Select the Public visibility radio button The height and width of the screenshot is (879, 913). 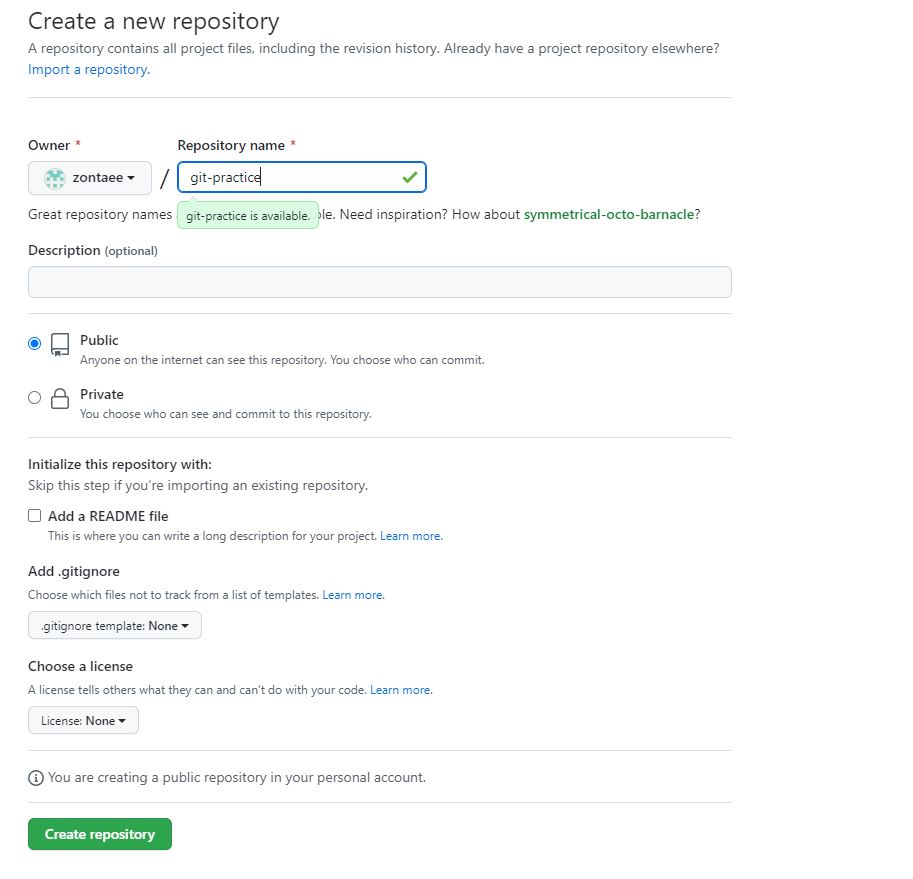(34, 343)
